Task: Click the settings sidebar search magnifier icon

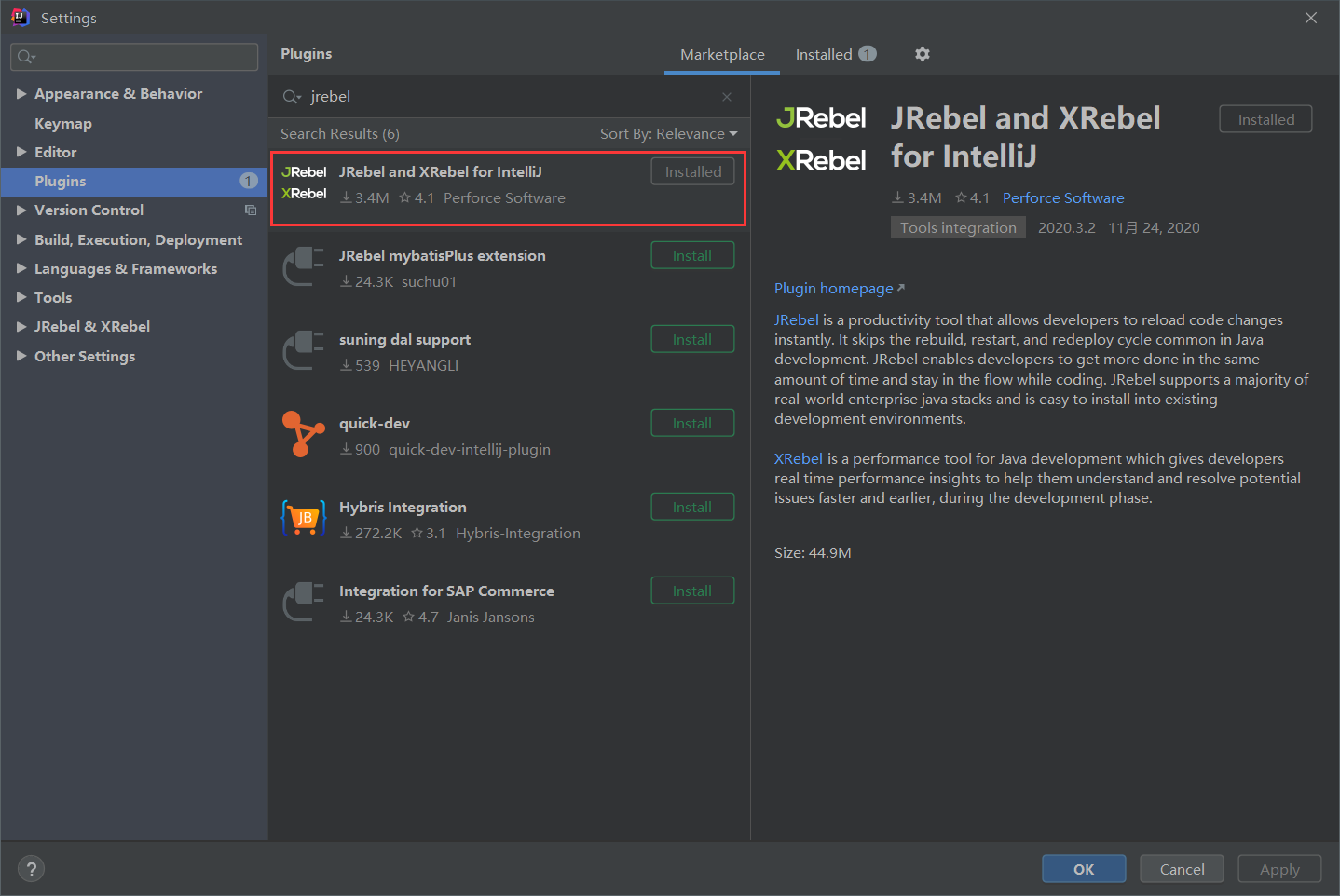Action: pos(26,57)
